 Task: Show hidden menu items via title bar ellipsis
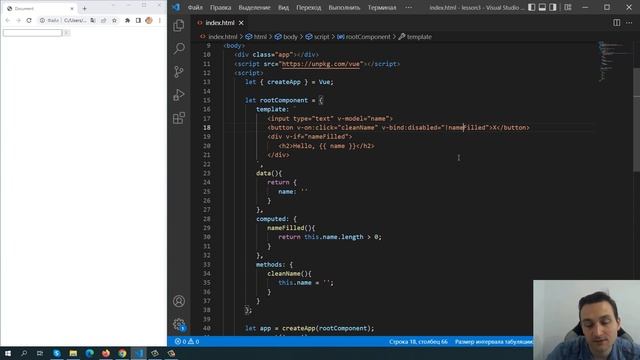pos(409,7)
